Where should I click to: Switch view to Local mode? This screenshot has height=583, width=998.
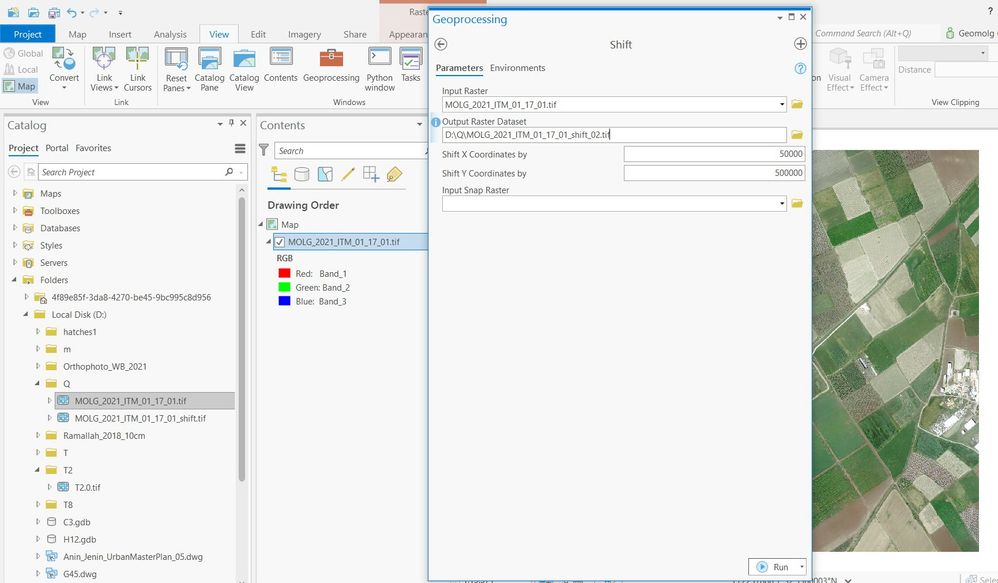point(21,69)
